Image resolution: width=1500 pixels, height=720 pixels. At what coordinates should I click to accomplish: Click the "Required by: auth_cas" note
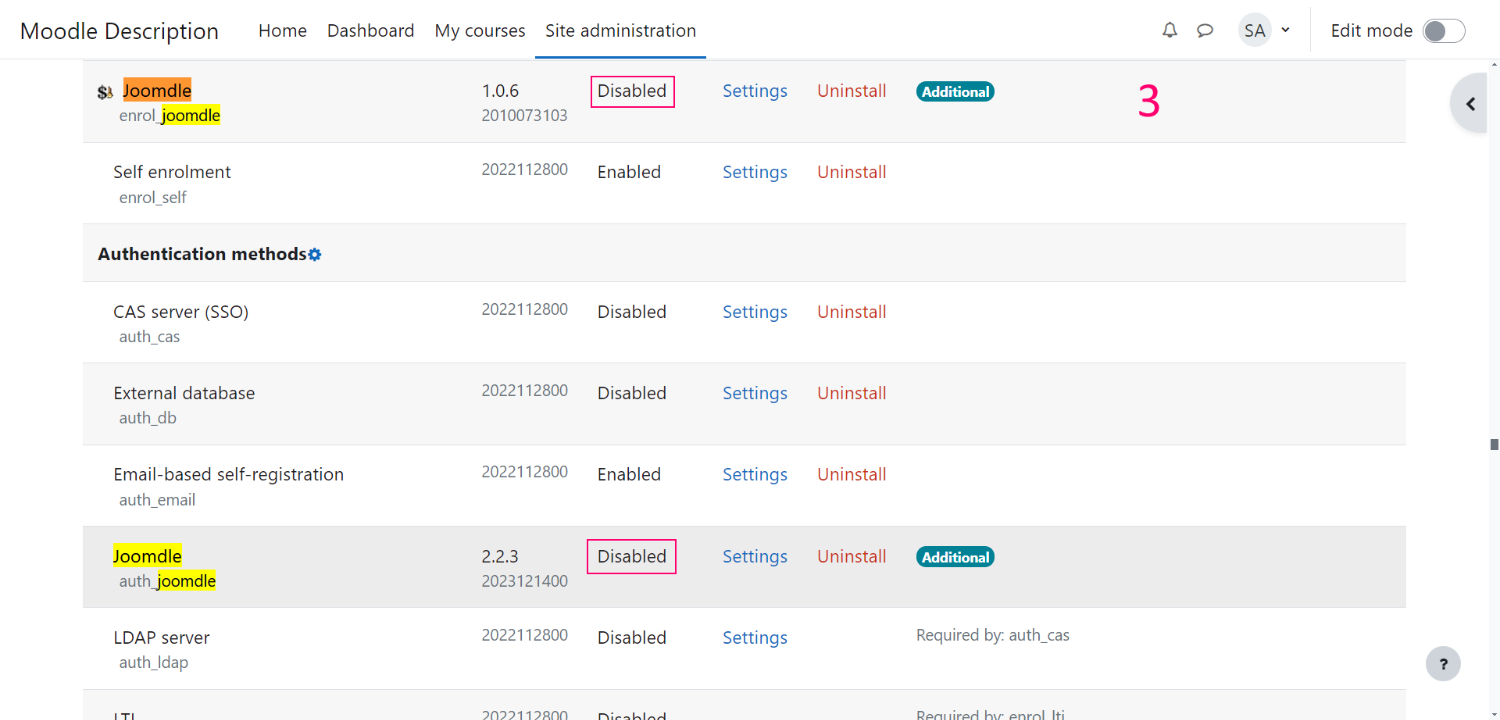point(993,635)
